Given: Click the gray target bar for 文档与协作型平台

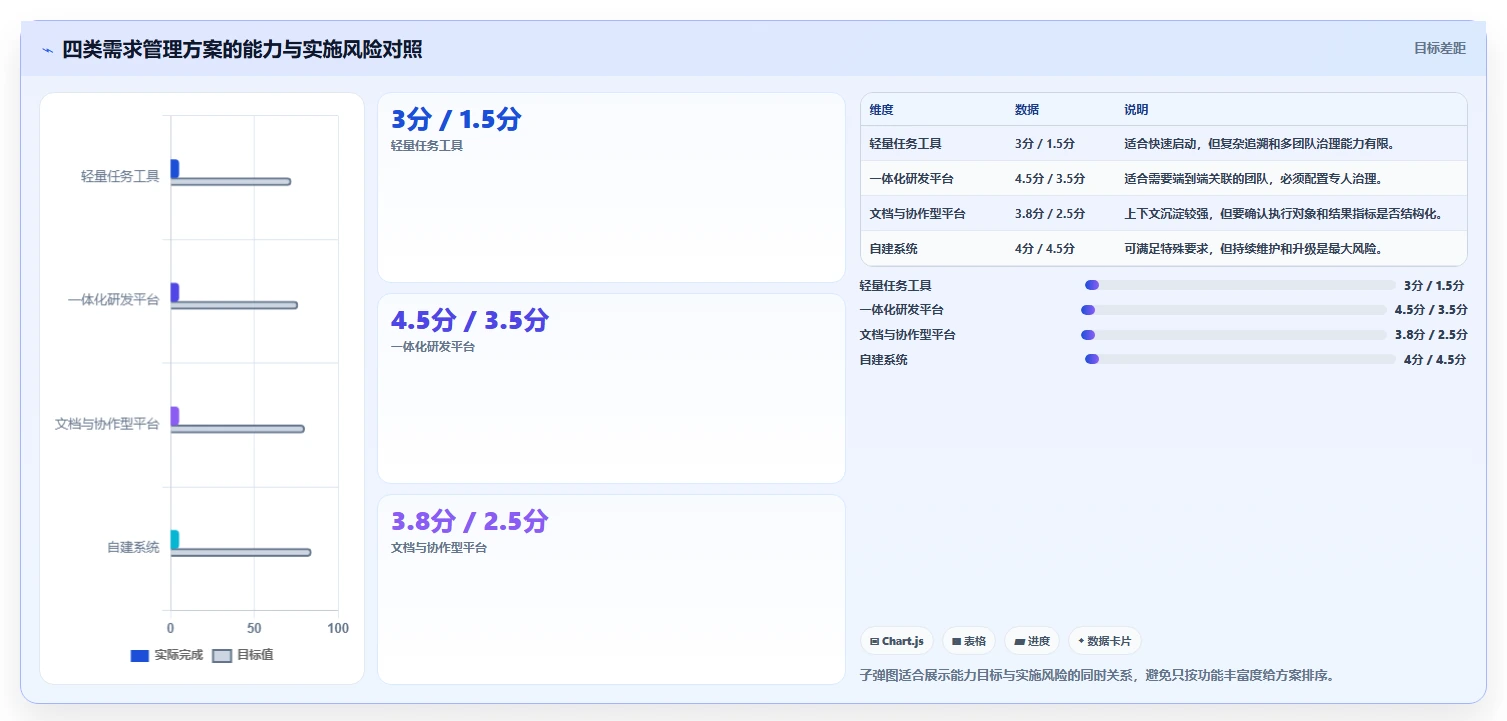Looking at the screenshot, I should [x=238, y=429].
